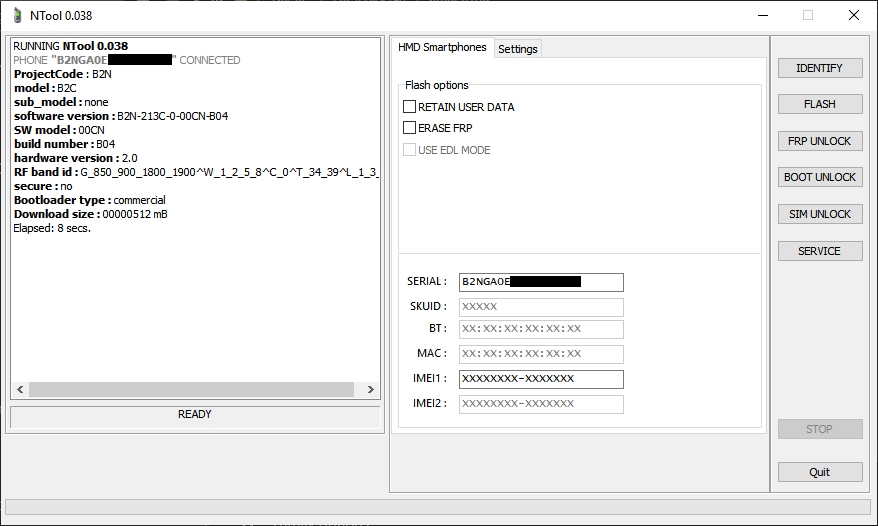Screen dimensions: 878x526
Task: Click the FRP UNLOCK button
Action: pyautogui.click(x=820, y=141)
